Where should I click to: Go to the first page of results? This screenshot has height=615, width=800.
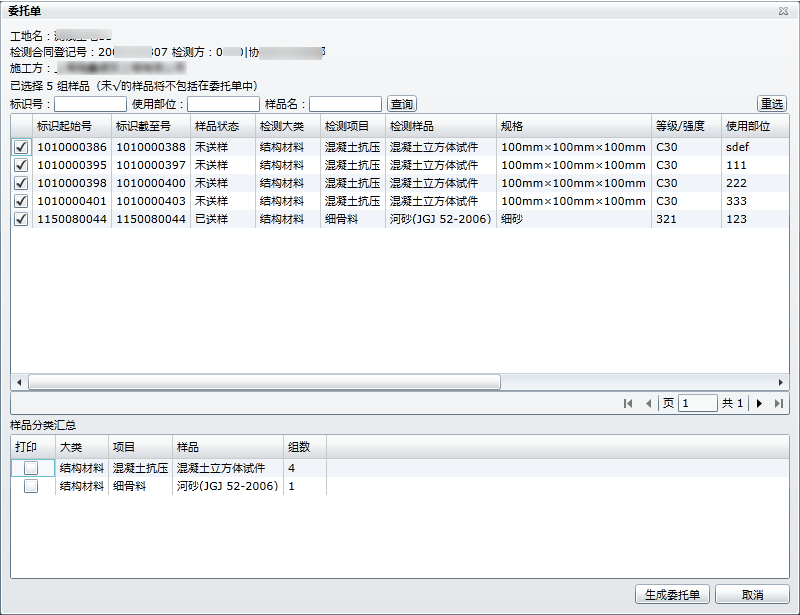pos(628,403)
